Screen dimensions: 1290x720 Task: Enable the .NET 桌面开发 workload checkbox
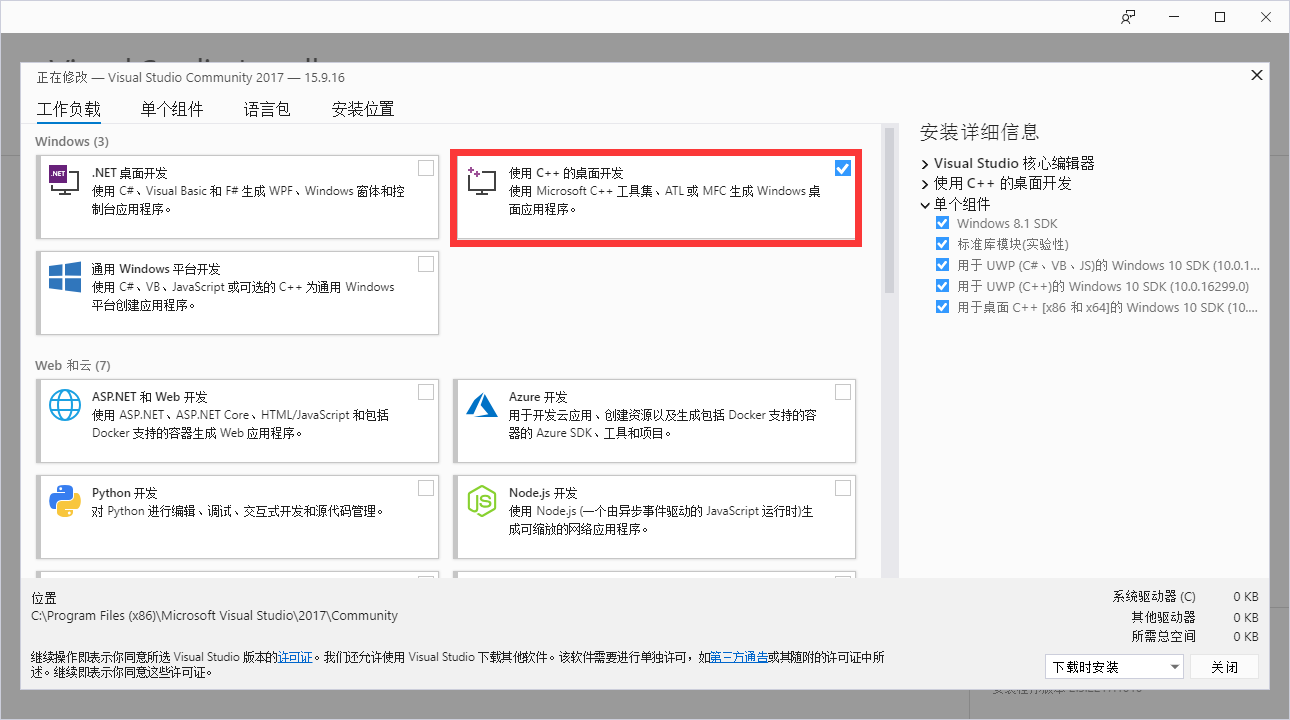pyautogui.click(x=426, y=168)
